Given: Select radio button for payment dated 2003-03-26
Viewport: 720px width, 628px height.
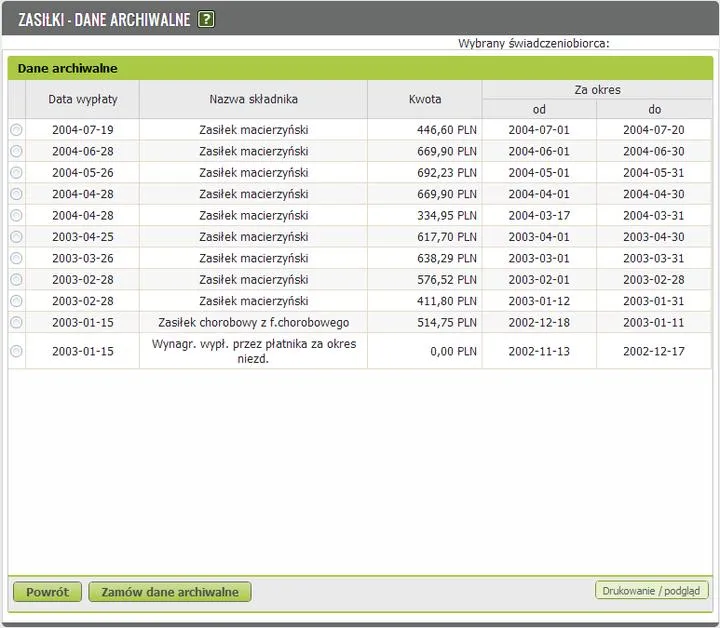Looking at the screenshot, I should 16,258.
